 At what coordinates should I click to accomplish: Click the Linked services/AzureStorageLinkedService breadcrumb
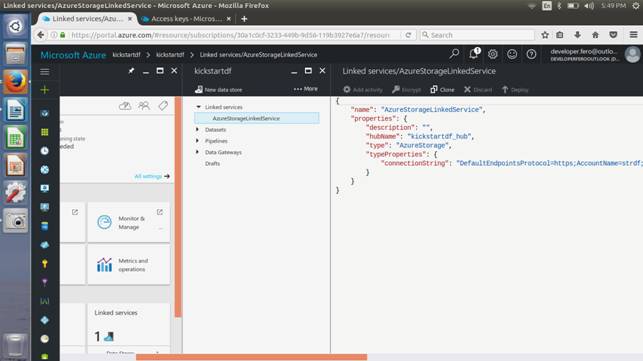[258, 55]
